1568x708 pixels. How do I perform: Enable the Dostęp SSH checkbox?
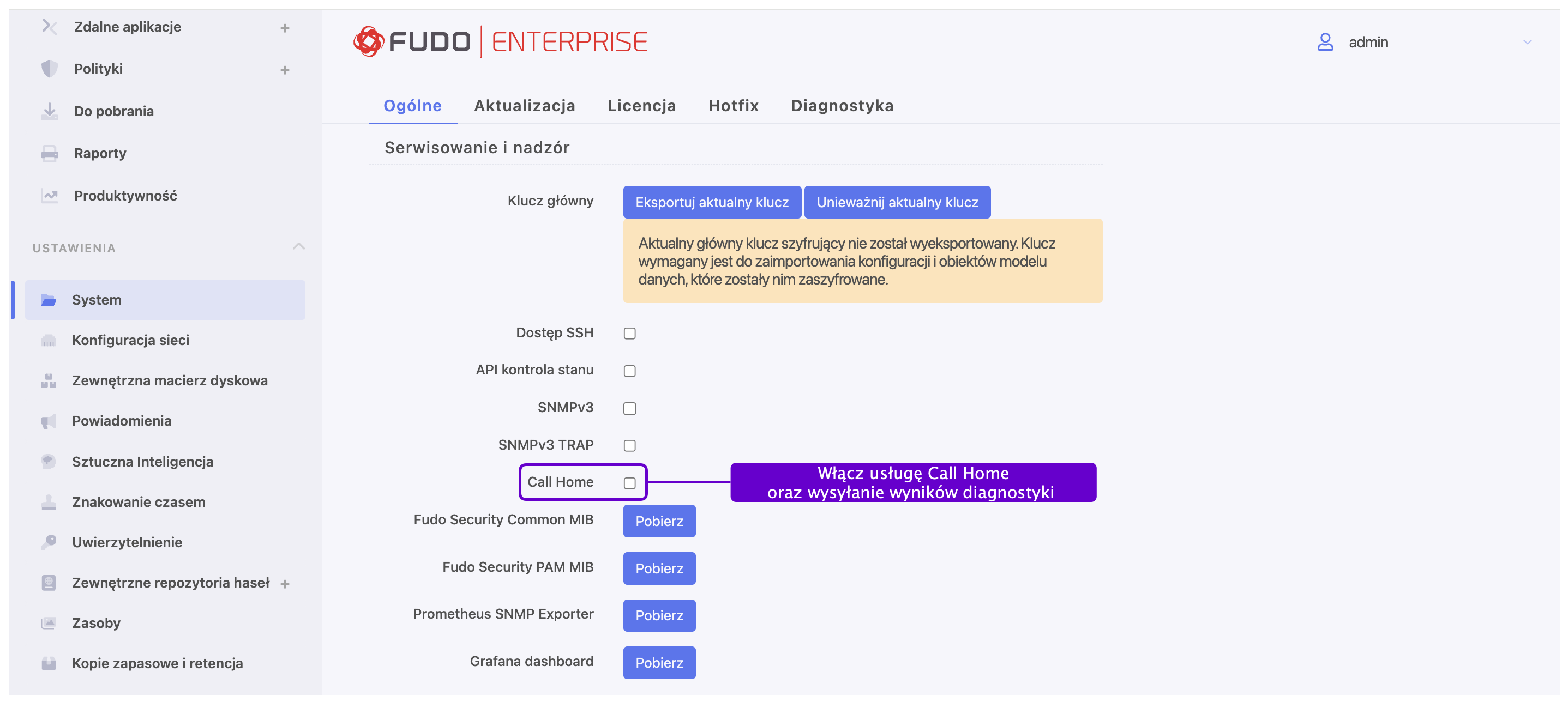point(629,334)
